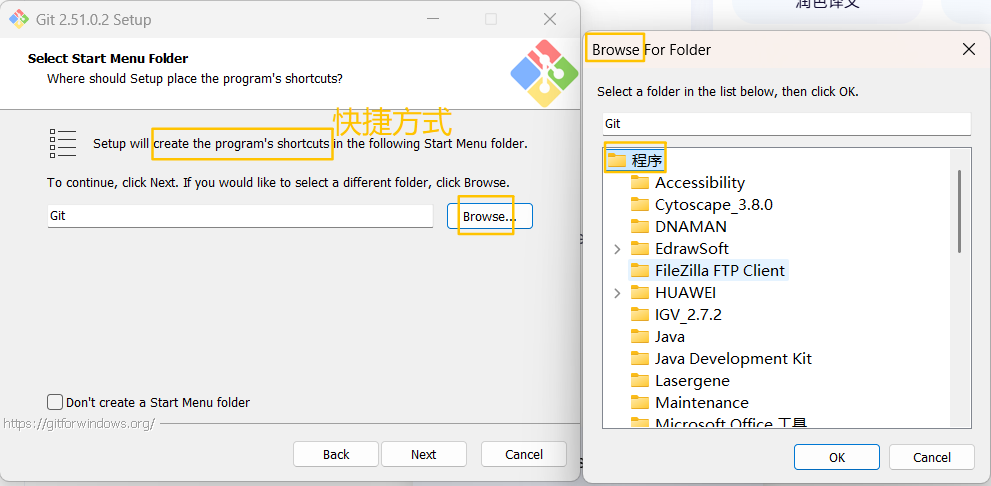Click the Start Menu folder name field

(x=240, y=216)
